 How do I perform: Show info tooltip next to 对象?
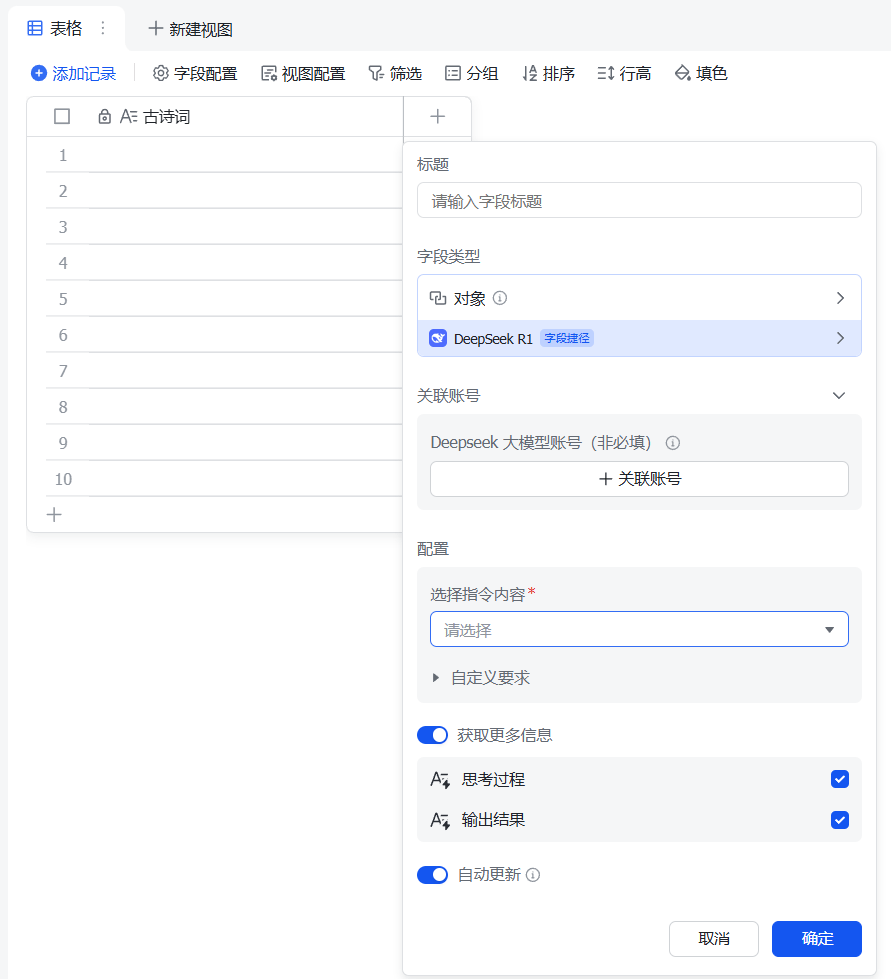[x=500, y=298]
